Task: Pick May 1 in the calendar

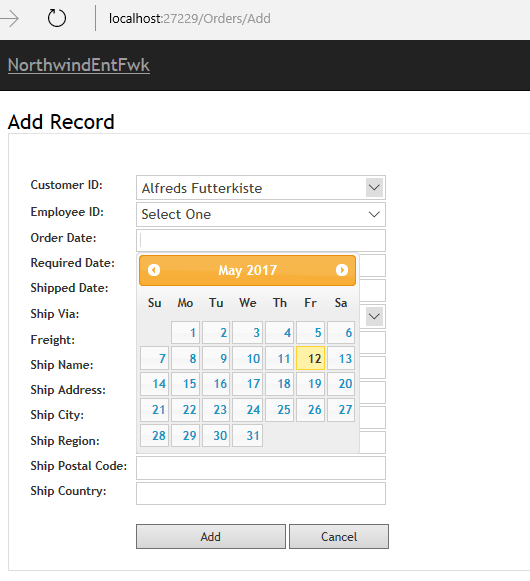Action: point(186,332)
